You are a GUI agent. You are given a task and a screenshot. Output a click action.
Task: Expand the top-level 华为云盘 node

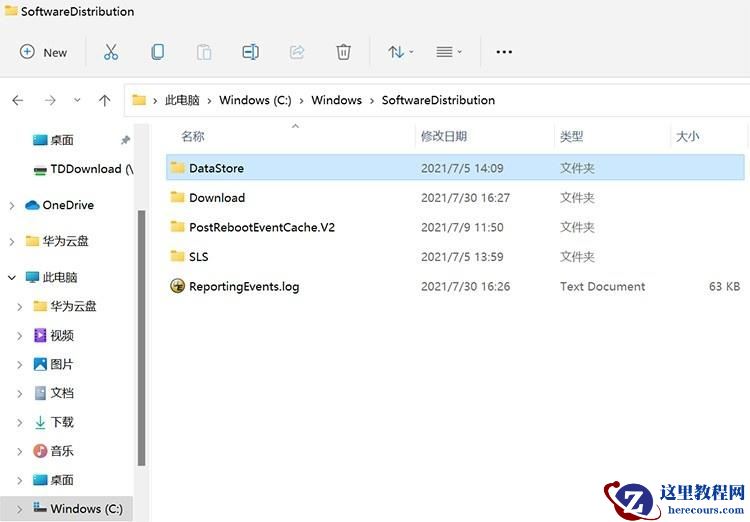click(12, 242)
